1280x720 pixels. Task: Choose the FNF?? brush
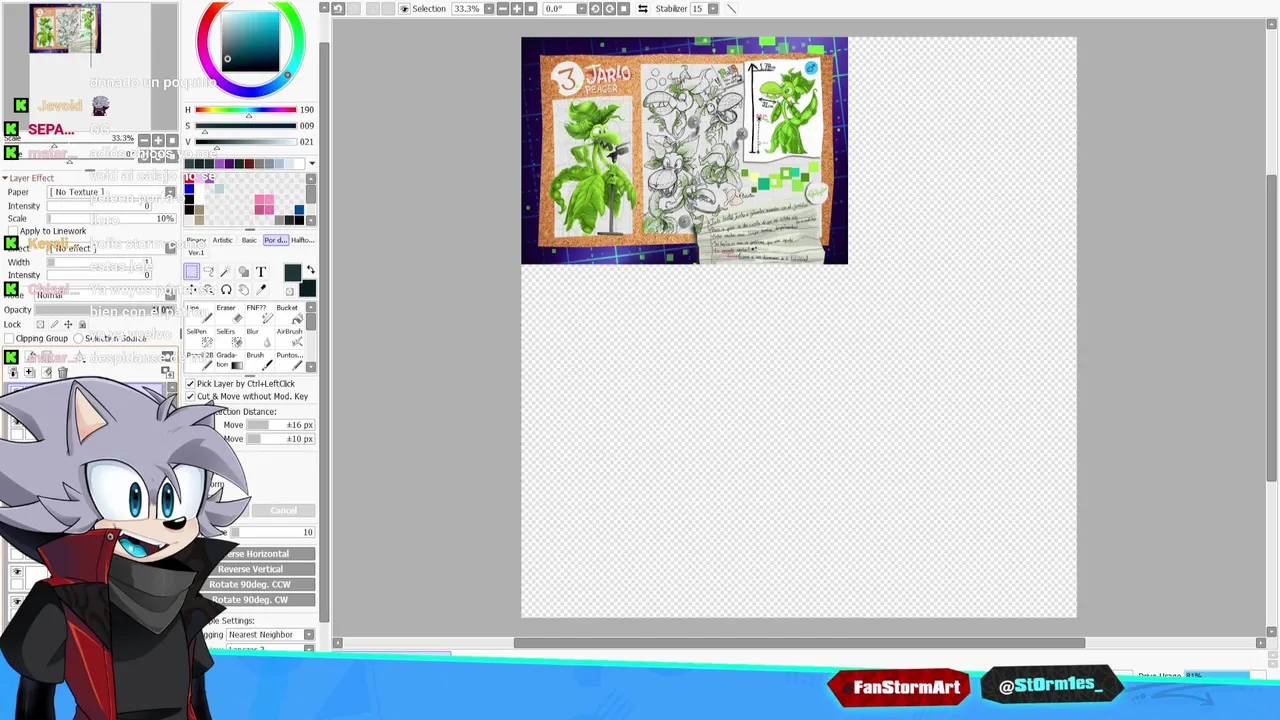point(259,314)
